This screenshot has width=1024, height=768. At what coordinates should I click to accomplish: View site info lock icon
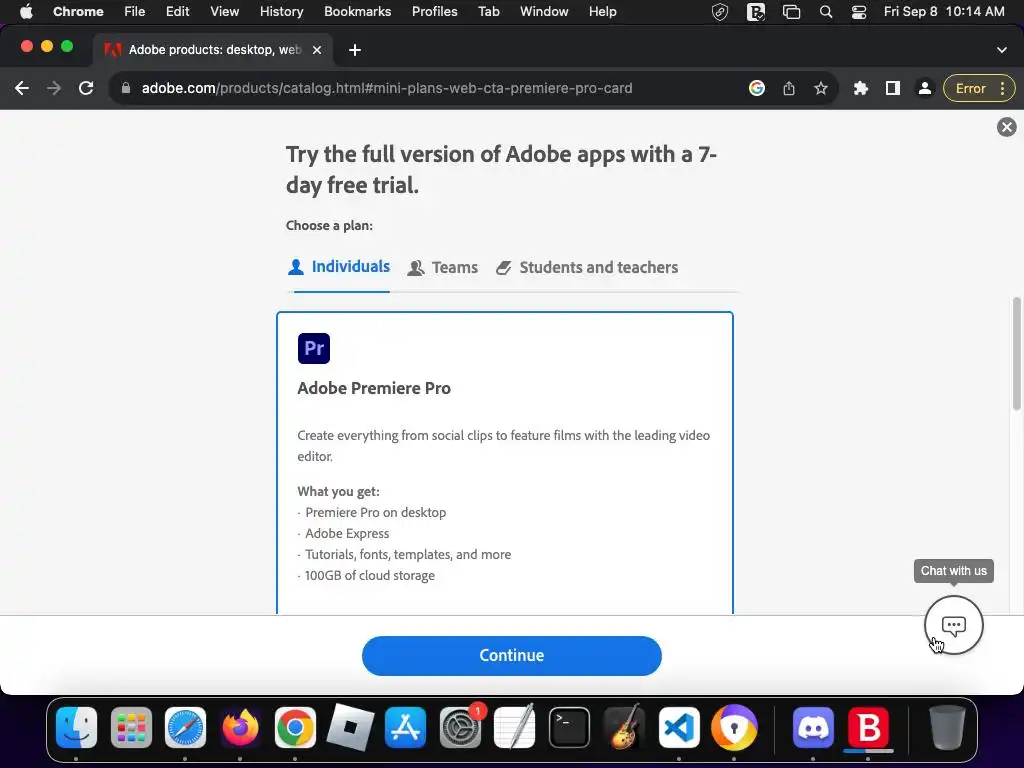[126, 88]
